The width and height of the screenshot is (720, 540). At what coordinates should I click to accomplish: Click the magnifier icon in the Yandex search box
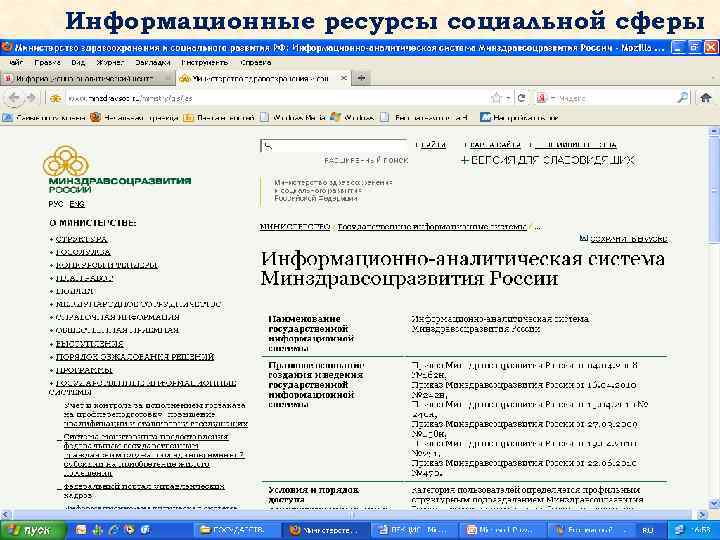coord(683,97)
